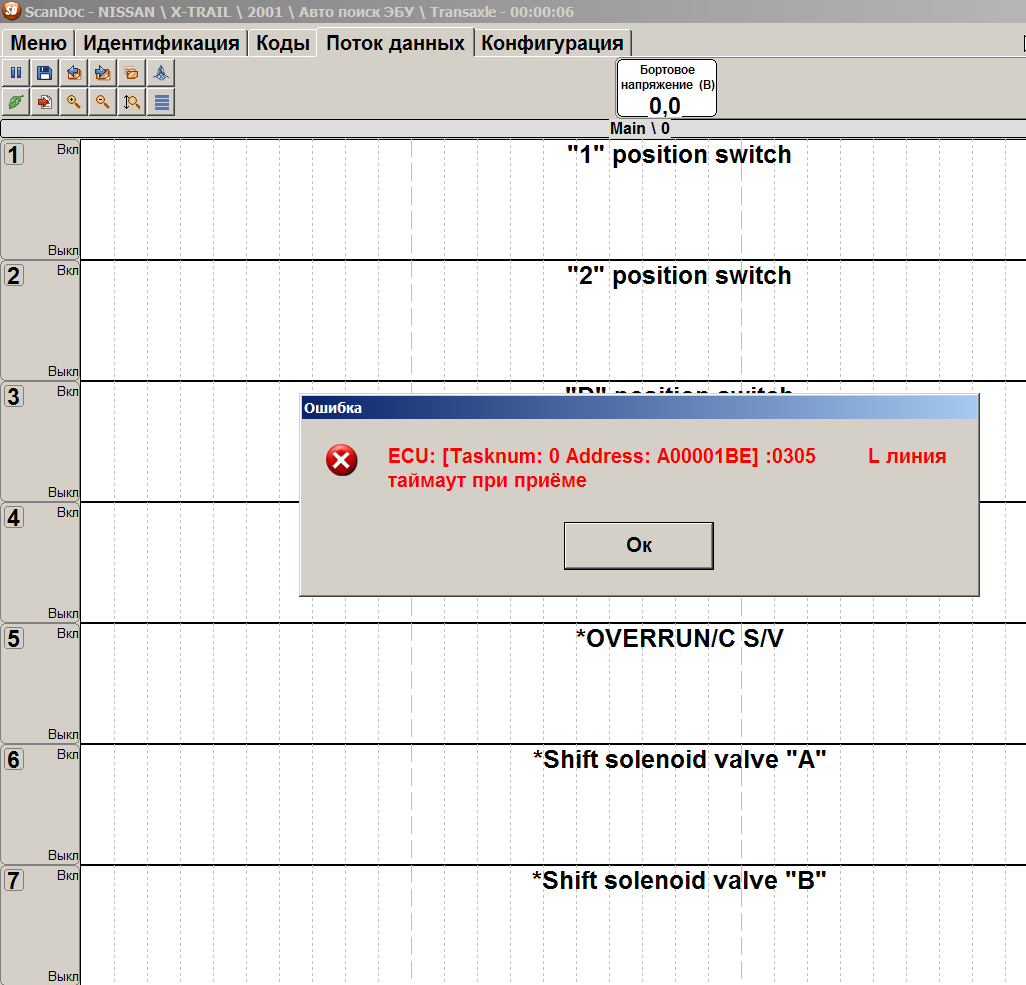Select channel number 6 box
Viewport: 1026px width, 985px height.
(14, 760)
